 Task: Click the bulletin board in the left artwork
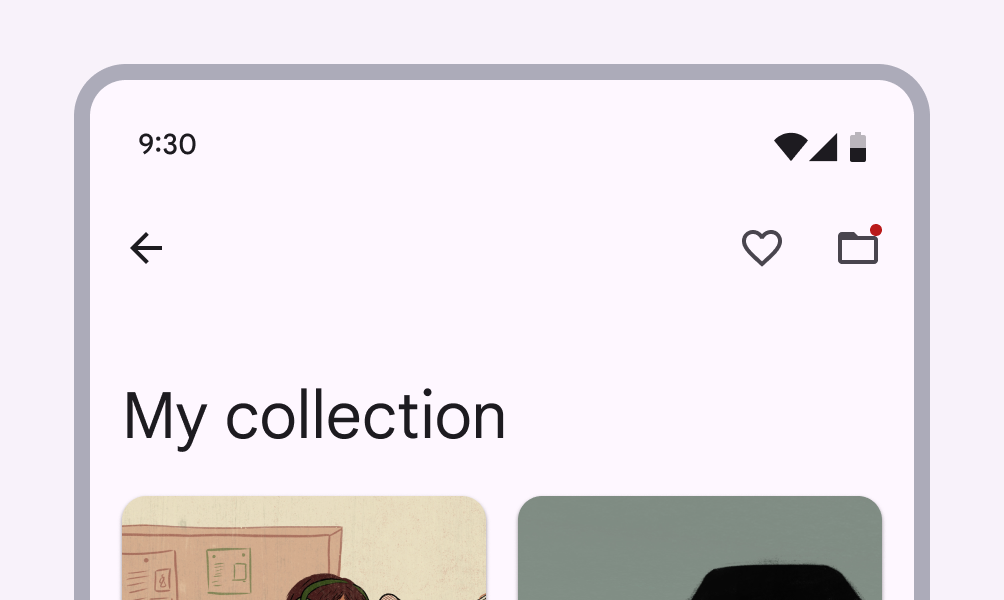[x=232, y=560]
